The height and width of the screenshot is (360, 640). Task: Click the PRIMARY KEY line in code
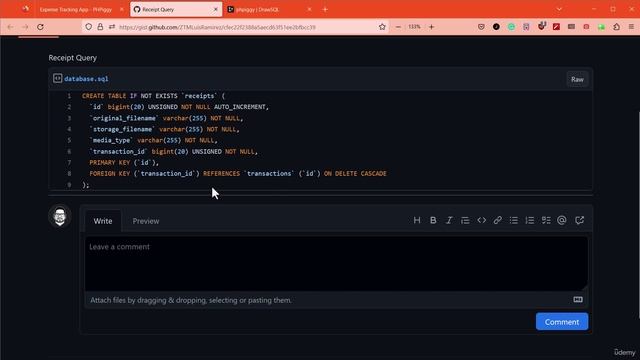(x=124, y=162)
